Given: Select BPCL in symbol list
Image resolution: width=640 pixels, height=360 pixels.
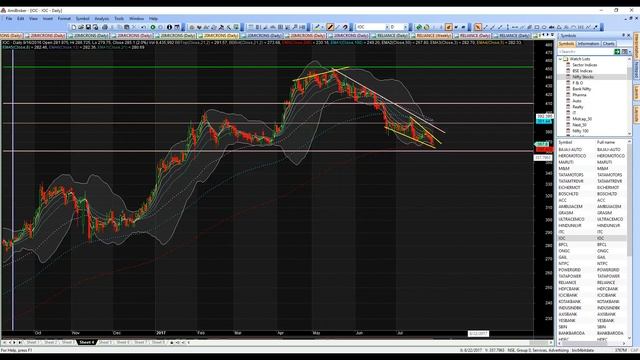Looking at the screenshot, I should pos(563,244).
